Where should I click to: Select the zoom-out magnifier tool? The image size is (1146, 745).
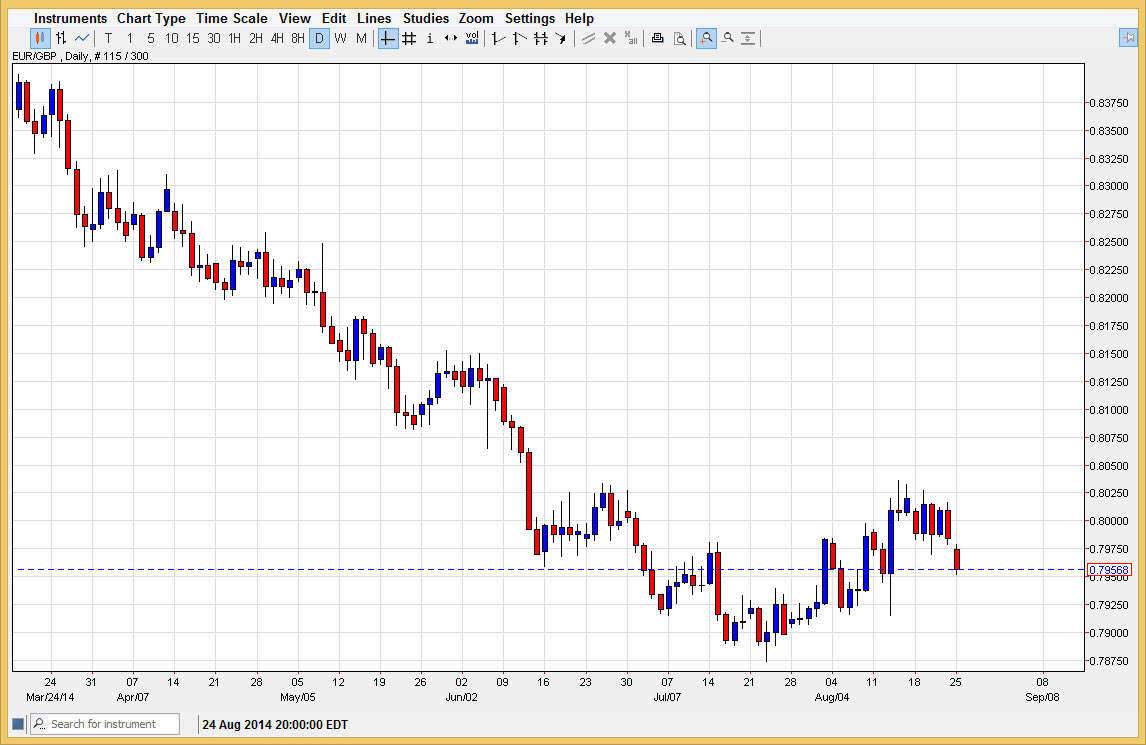click(x=728, y=38)
